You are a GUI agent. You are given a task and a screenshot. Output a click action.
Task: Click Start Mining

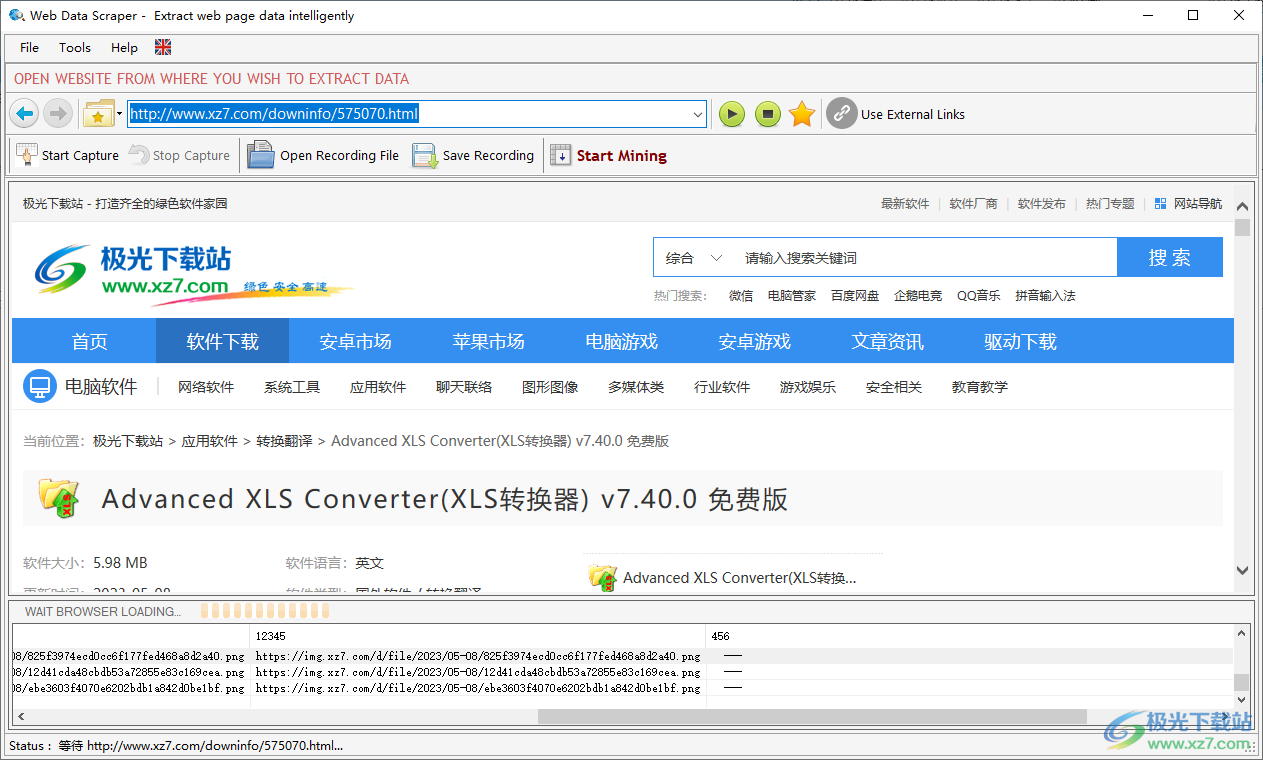click(608, 155)
